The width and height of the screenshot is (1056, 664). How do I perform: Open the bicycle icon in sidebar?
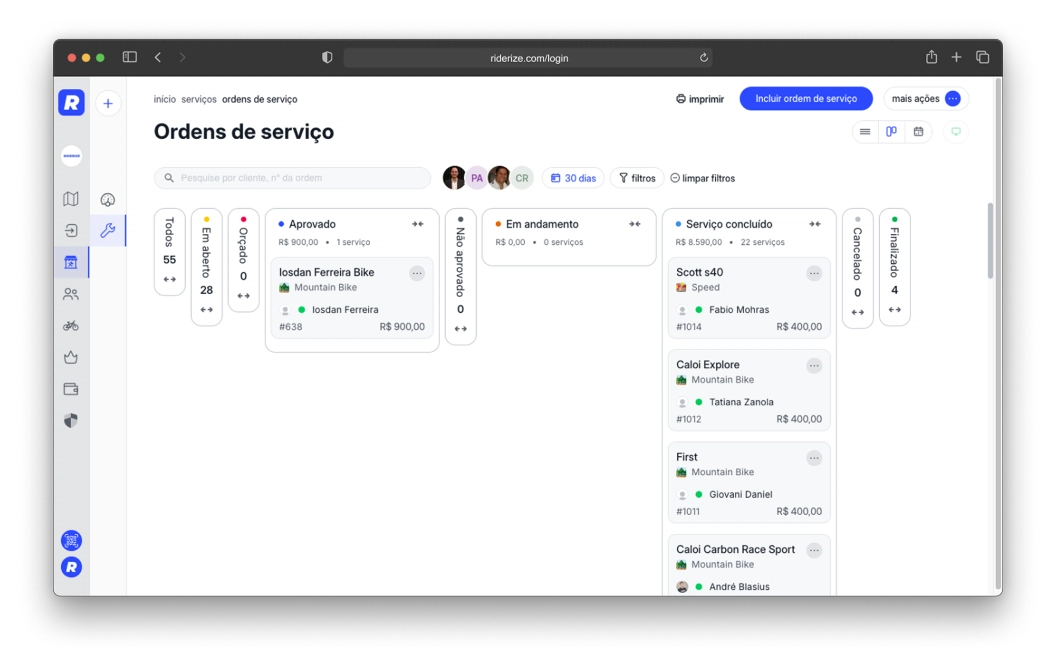[x=71, y=326]
